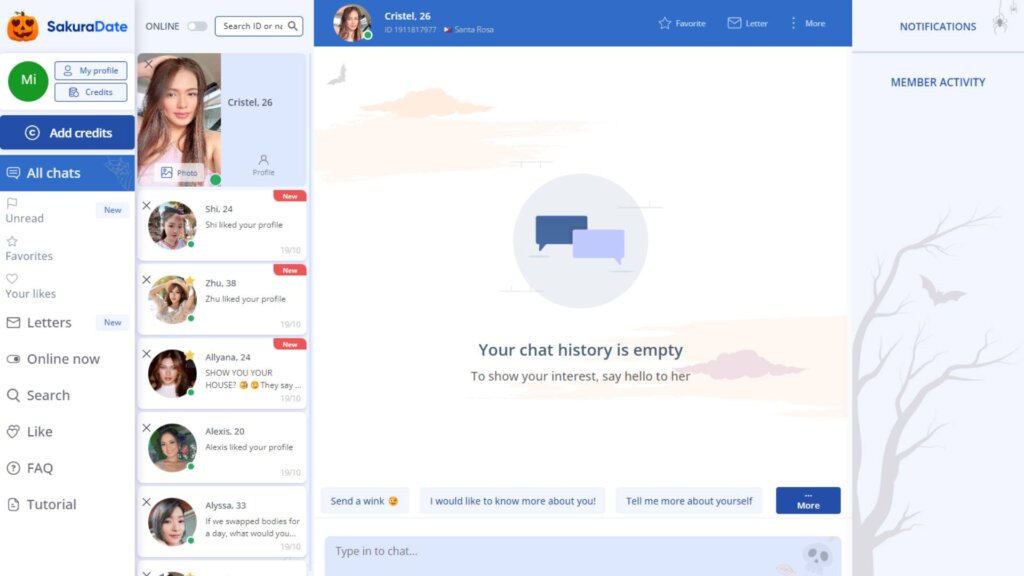Select the All chats tab

pos(67,173)
